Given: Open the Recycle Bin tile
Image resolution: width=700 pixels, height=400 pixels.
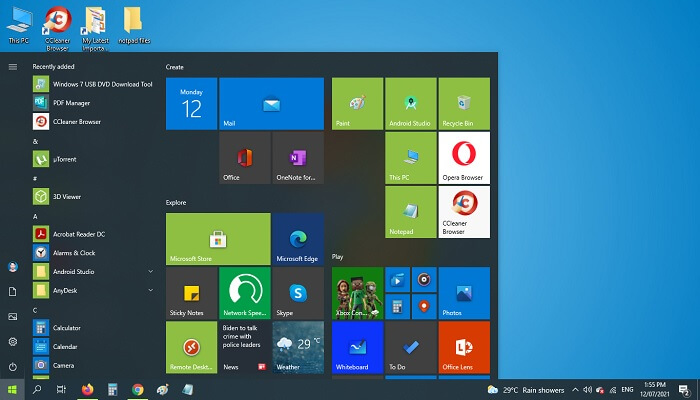Looking at the screenshot, I should pos(464,104).
